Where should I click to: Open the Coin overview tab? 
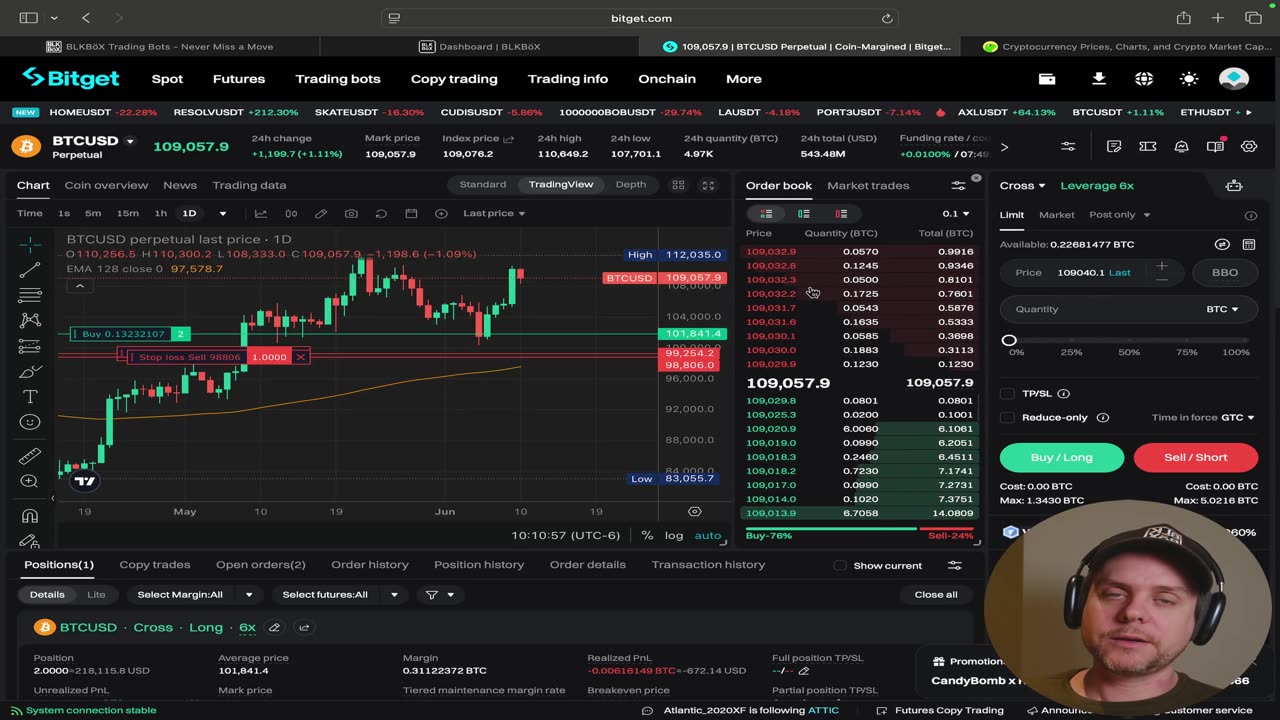[x=106, y=185]
